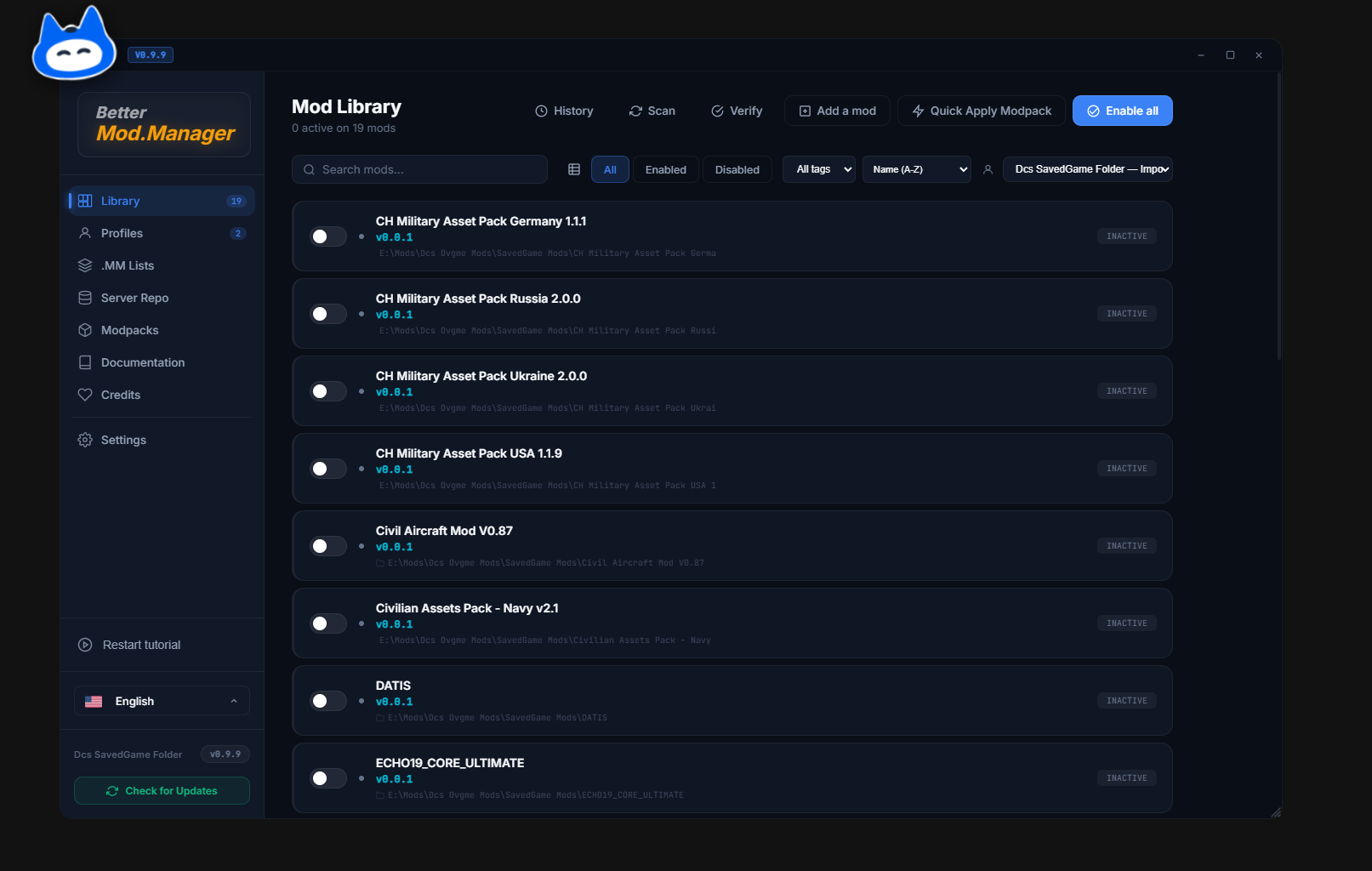Click the CH Military Asset Pack USA 1.1.9 title

click(x=469, y=453)
